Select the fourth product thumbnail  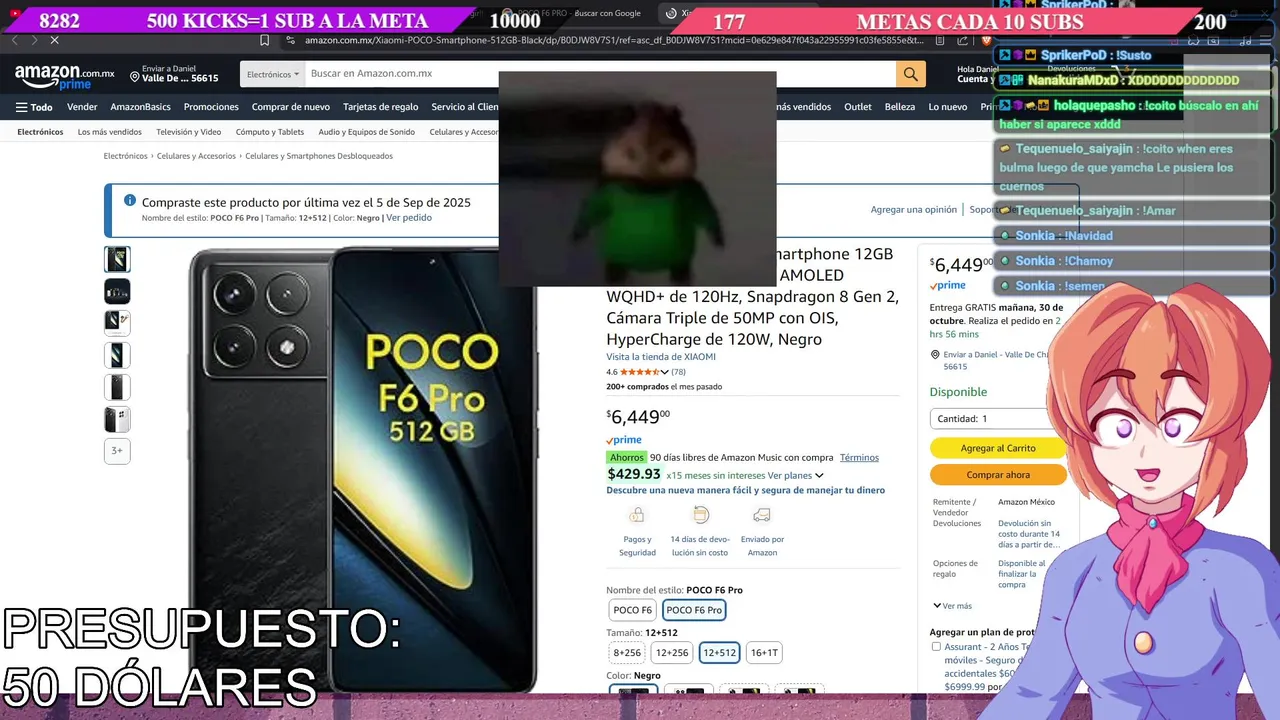[x=117, y=355]
